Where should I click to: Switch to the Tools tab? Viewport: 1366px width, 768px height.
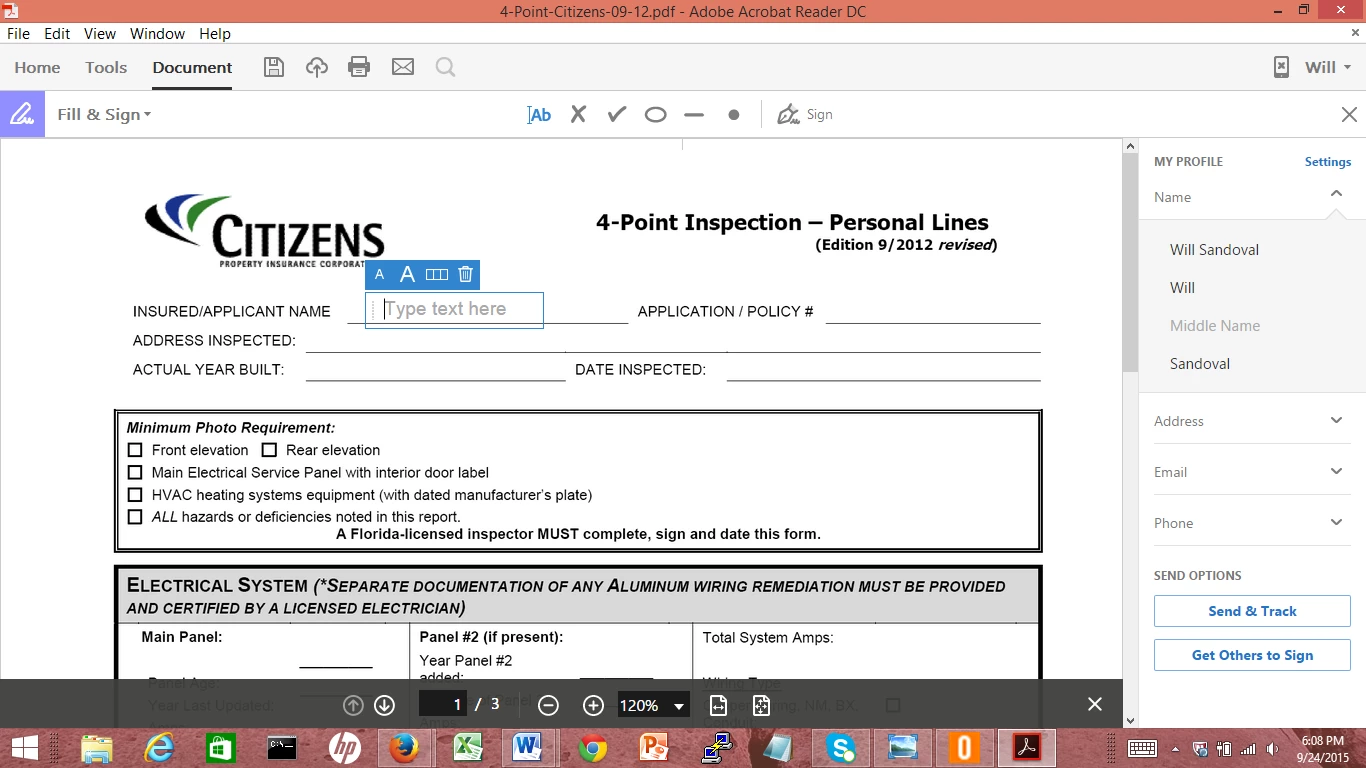click(x=106, y=67)
